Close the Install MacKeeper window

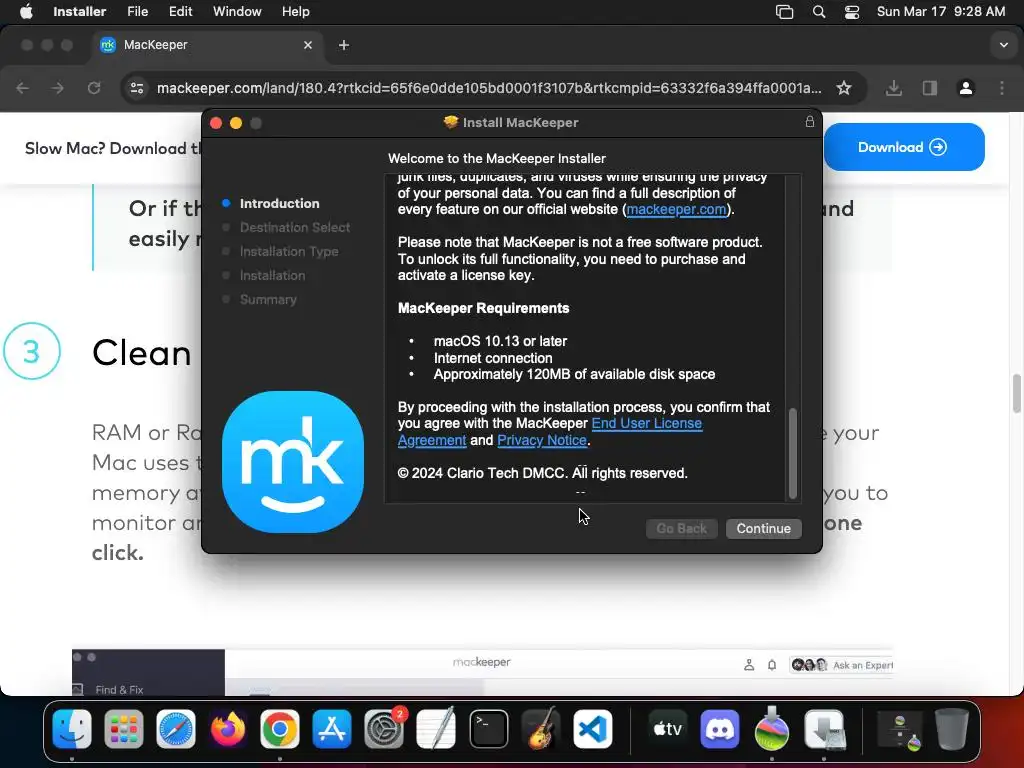pos(216,123)
